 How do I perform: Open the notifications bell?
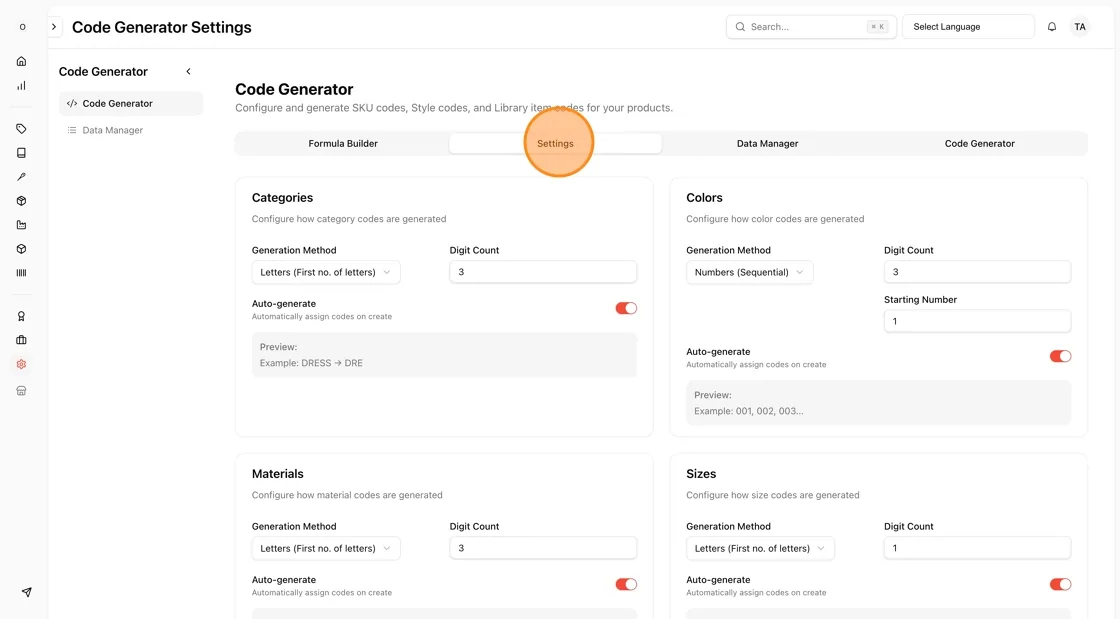[1052, 27]
